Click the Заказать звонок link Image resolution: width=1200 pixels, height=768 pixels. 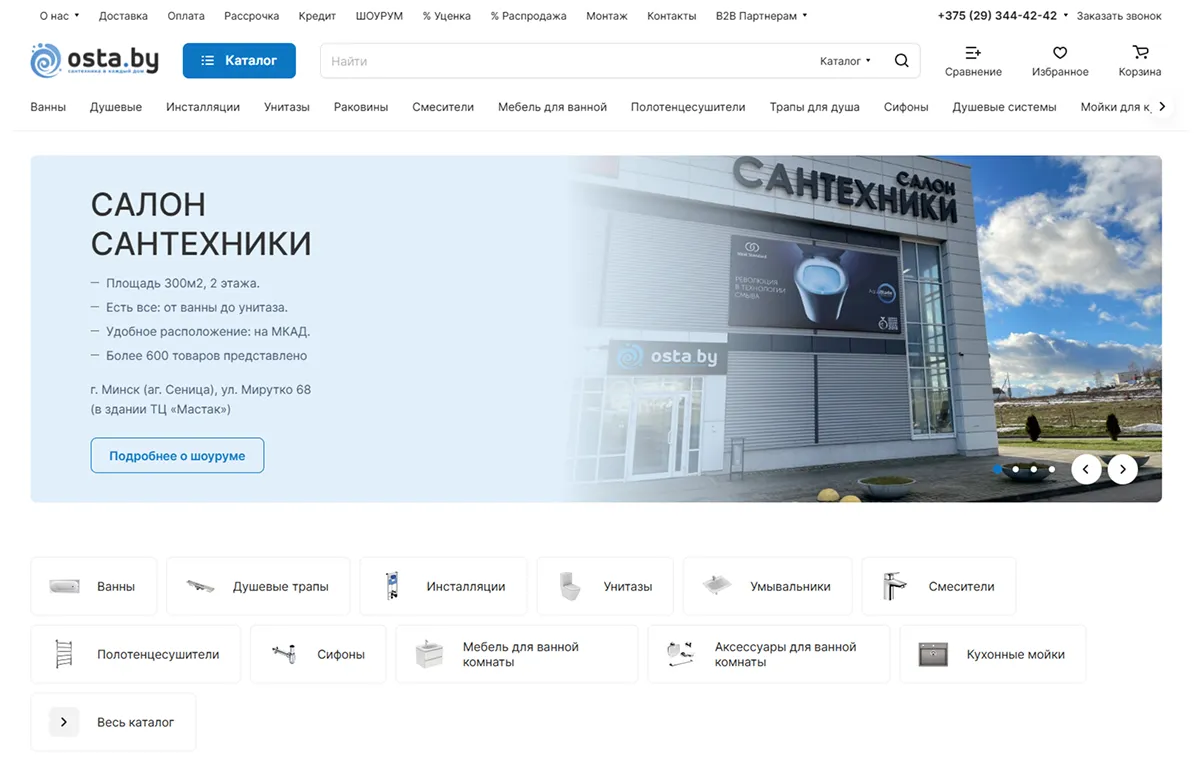pyautogui.click(x=1119, y=16)
